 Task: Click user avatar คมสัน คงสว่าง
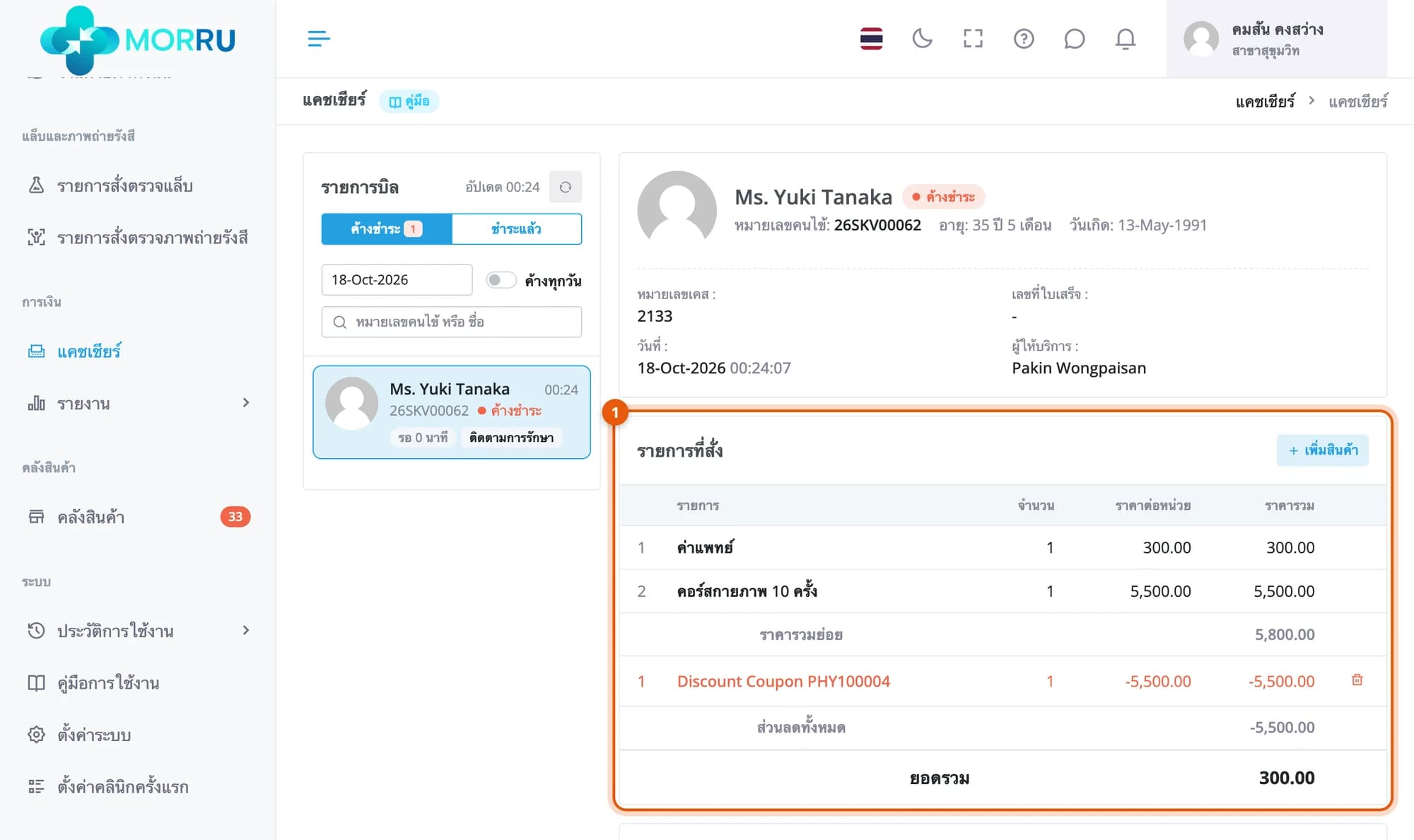point(1201,38)
